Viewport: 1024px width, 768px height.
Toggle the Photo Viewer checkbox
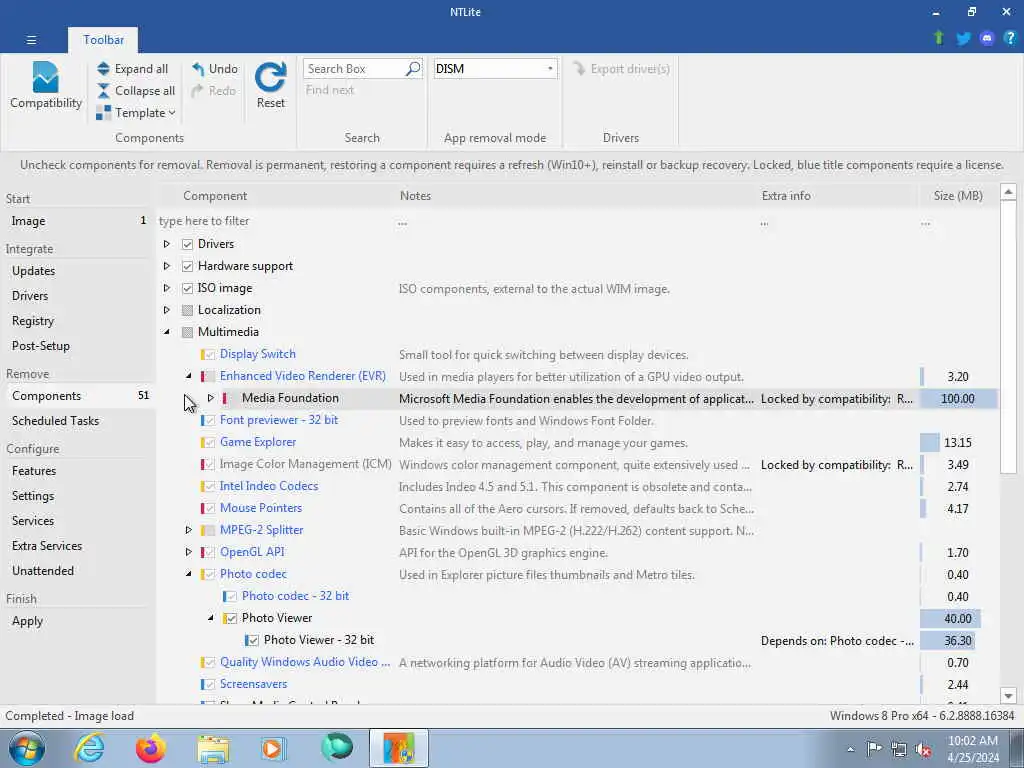click(x=231, y=618)
